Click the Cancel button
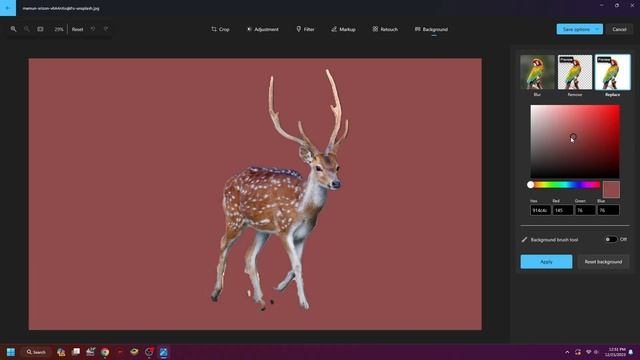Screen dimensions: 640x360 click(619, 29)
